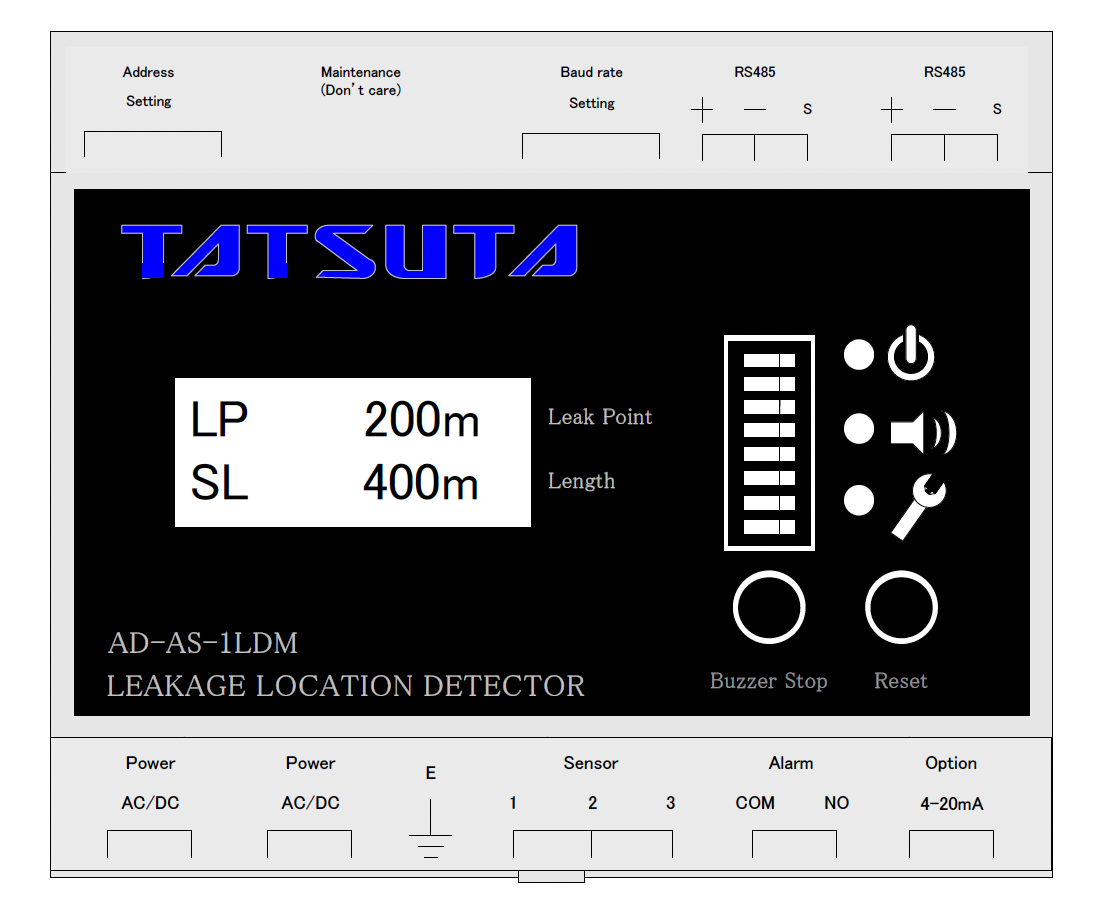The image size is (1102, 904).
Task: Click the "Option" label
Action: [x=951, y=763]
